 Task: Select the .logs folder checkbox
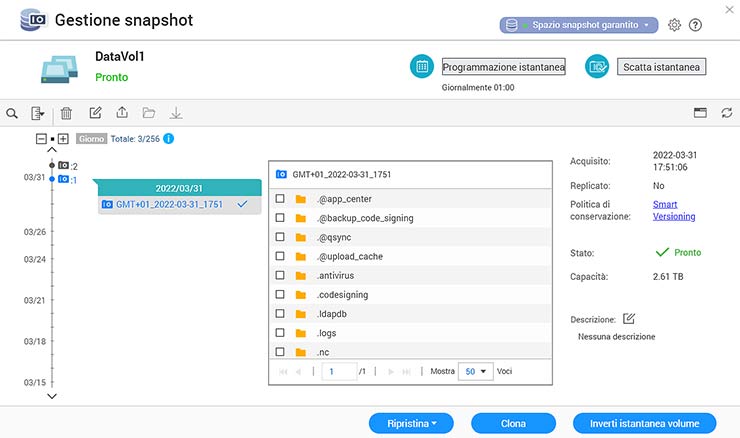tap(281, 333)
